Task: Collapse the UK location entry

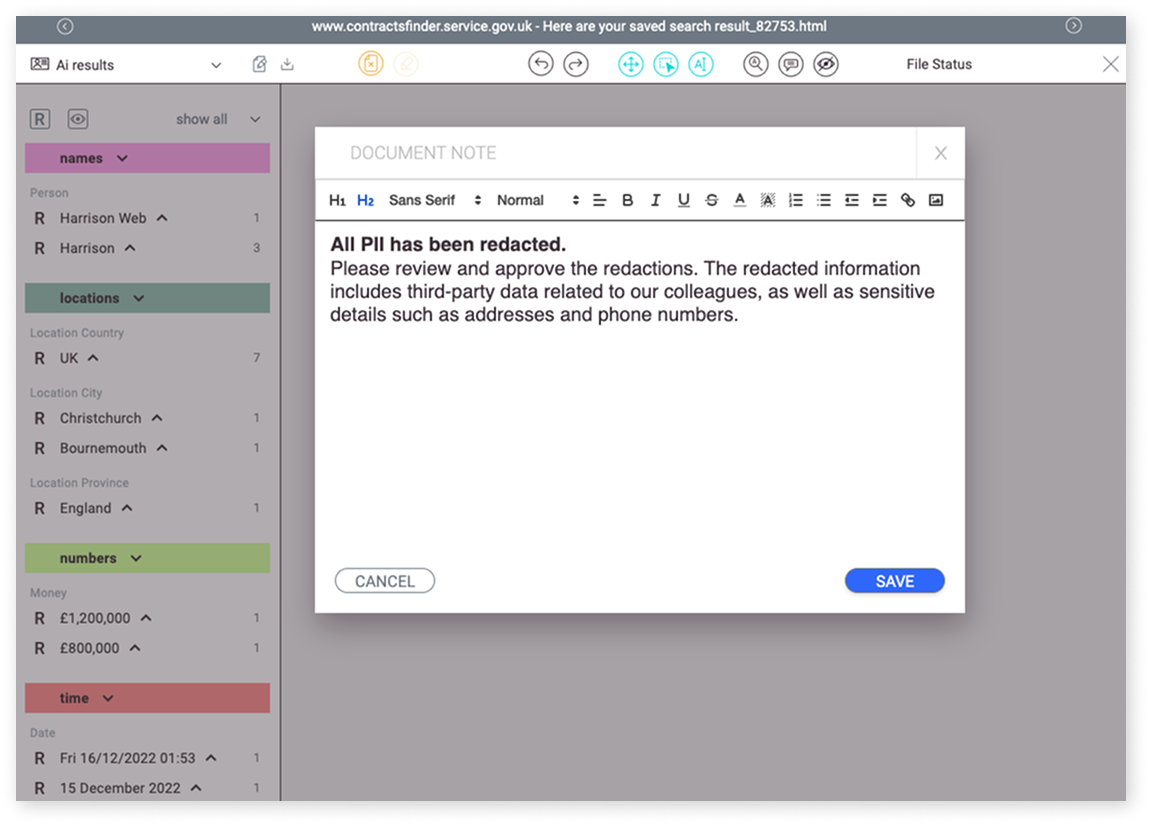Action: coord(93,357)
